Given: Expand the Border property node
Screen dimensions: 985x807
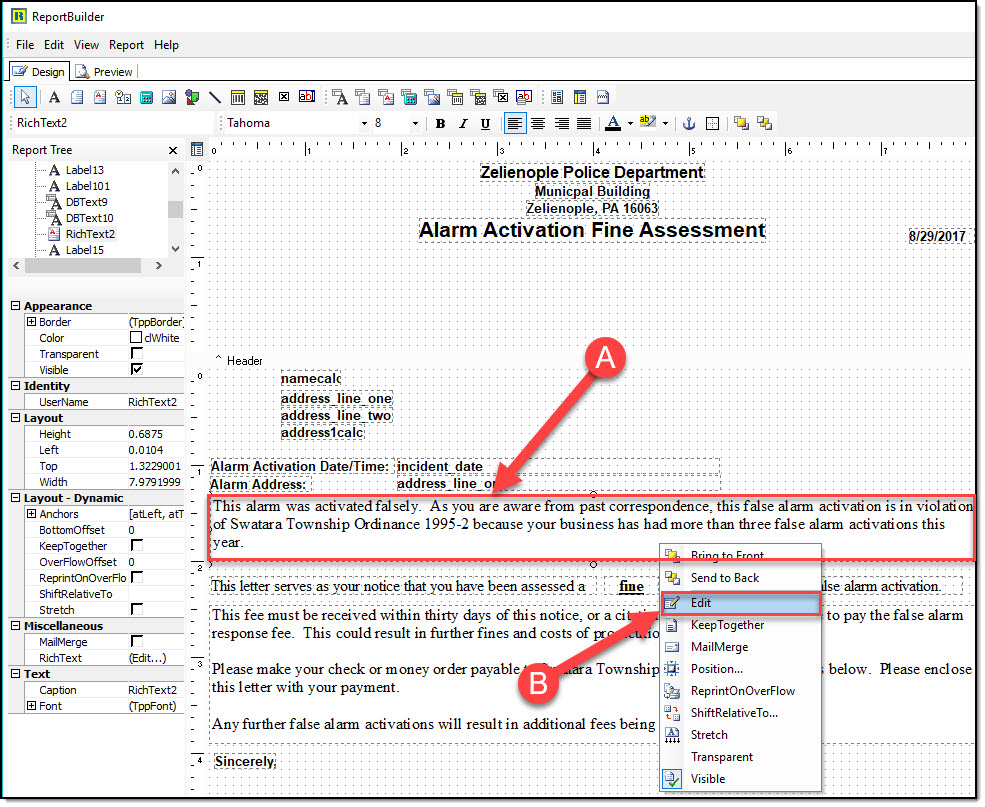Looking at the screenshot, I should tap(31, 322).
